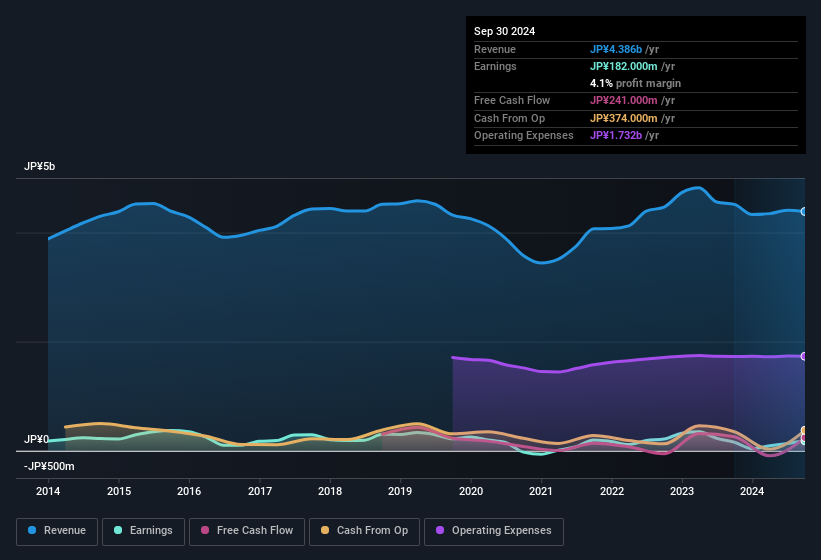
Task: Click the JP¥0 y-axis label
Action: coord(36,439)
